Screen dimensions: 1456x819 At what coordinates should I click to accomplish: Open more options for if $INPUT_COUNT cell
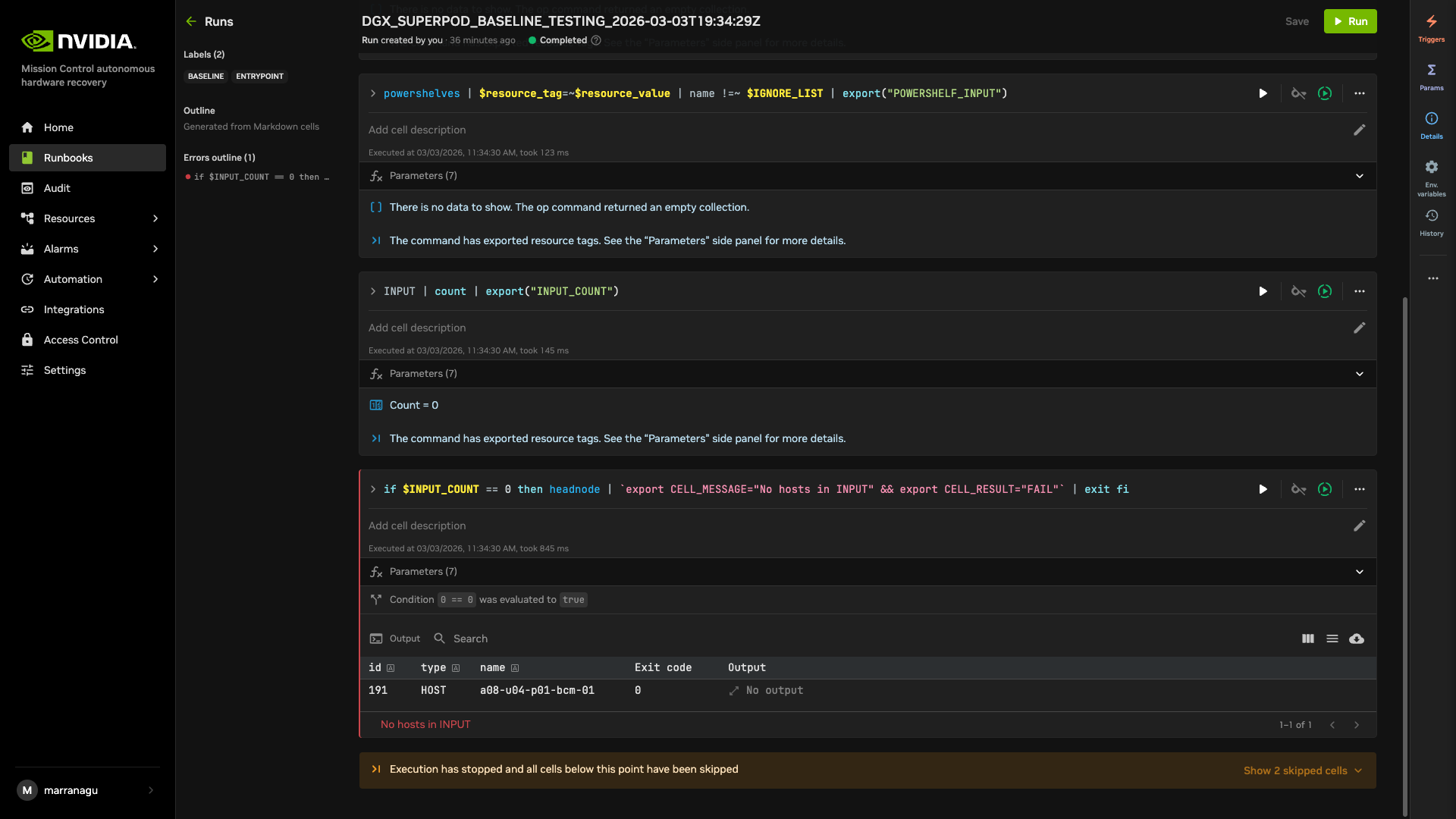(1360, 489)
